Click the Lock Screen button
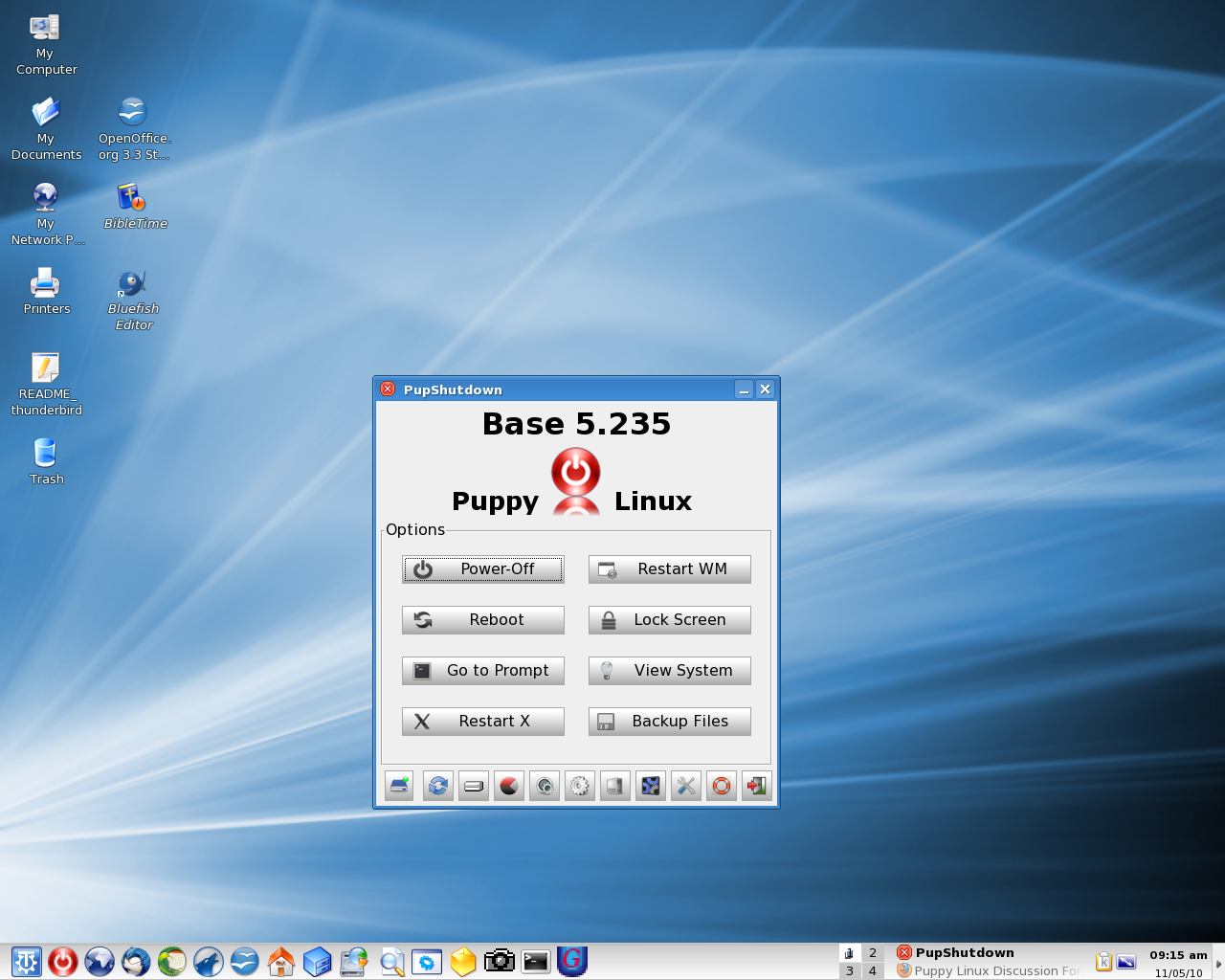Viewport: 1225px width, 980px height. pos(669,619)
